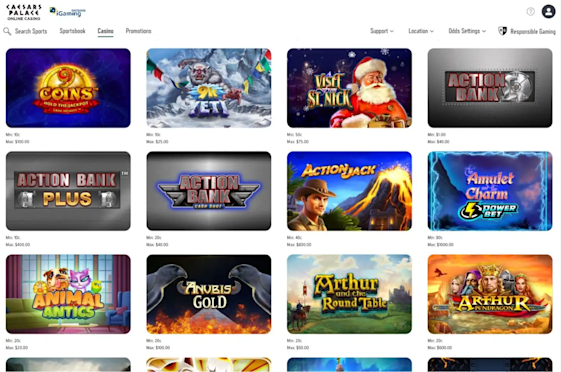561x372 pixels.
Task: Open the Promotions tab
Action: tap(138, 31)
